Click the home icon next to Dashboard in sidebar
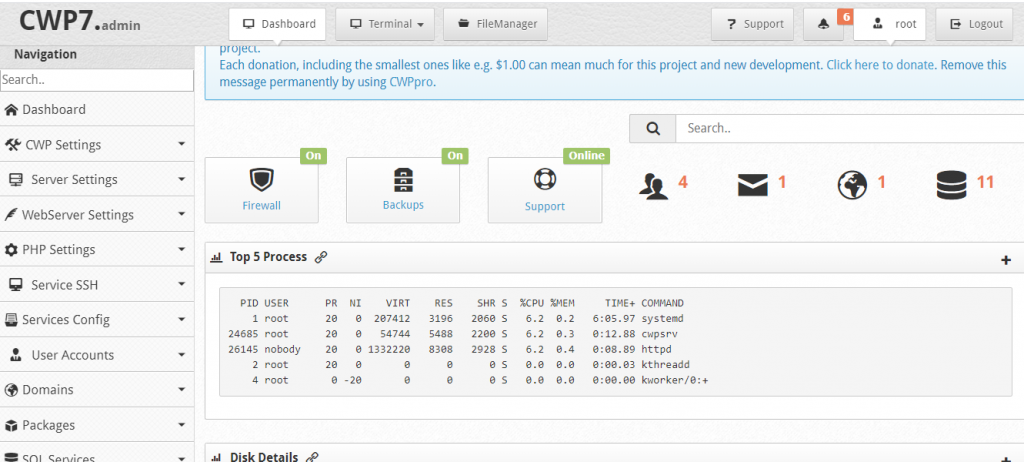This screenshot has height=462, width=1024. [11, 110]
